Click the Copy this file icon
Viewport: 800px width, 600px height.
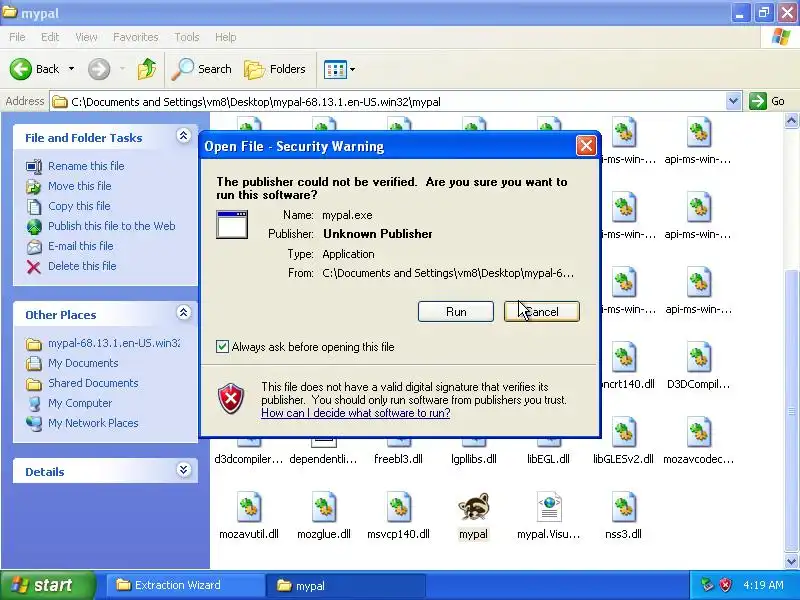coord(34,207)
